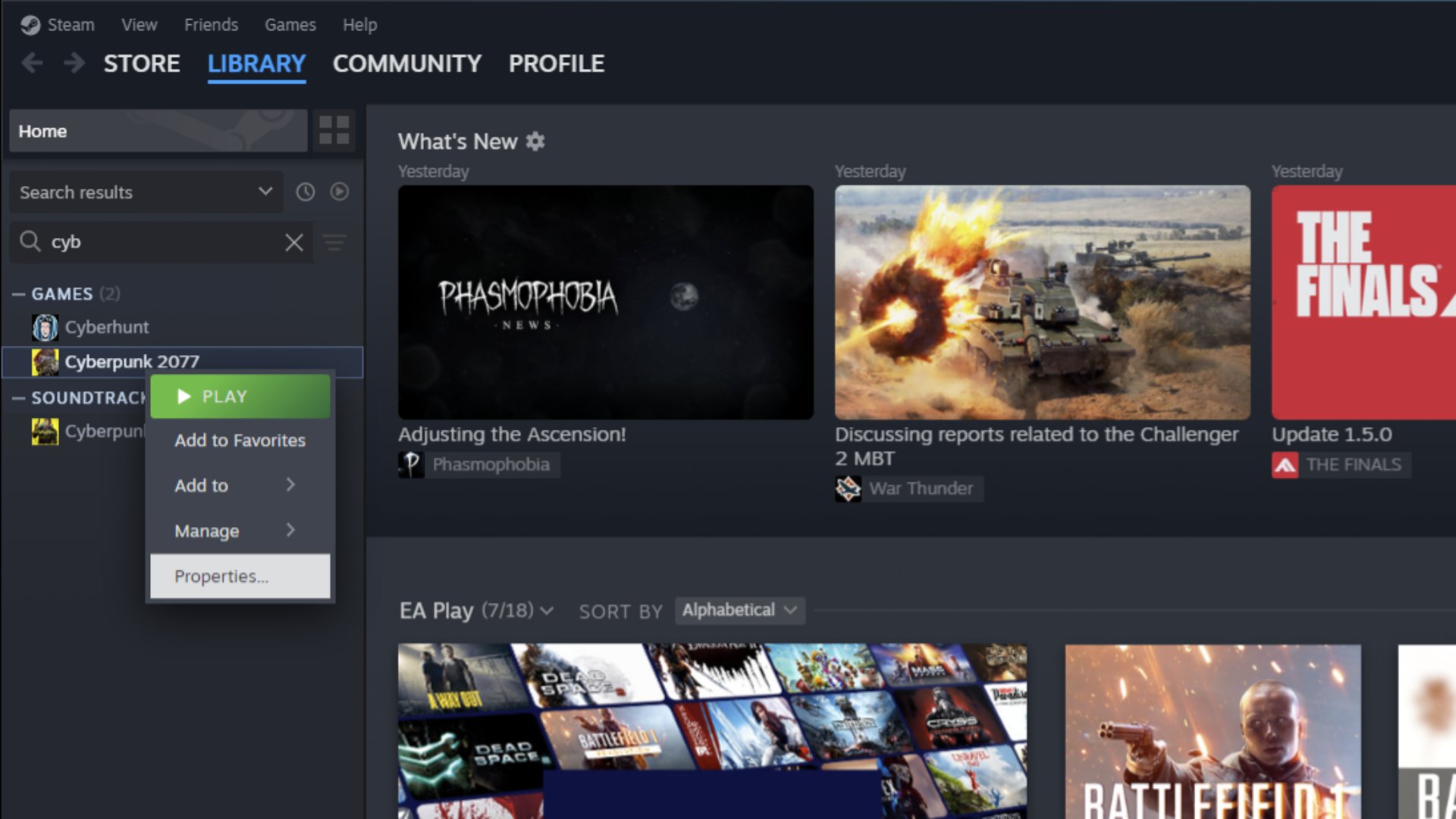Open the advanced filter options icon
The height and width of the screenshot is (819, 1456).
(334, 243)
